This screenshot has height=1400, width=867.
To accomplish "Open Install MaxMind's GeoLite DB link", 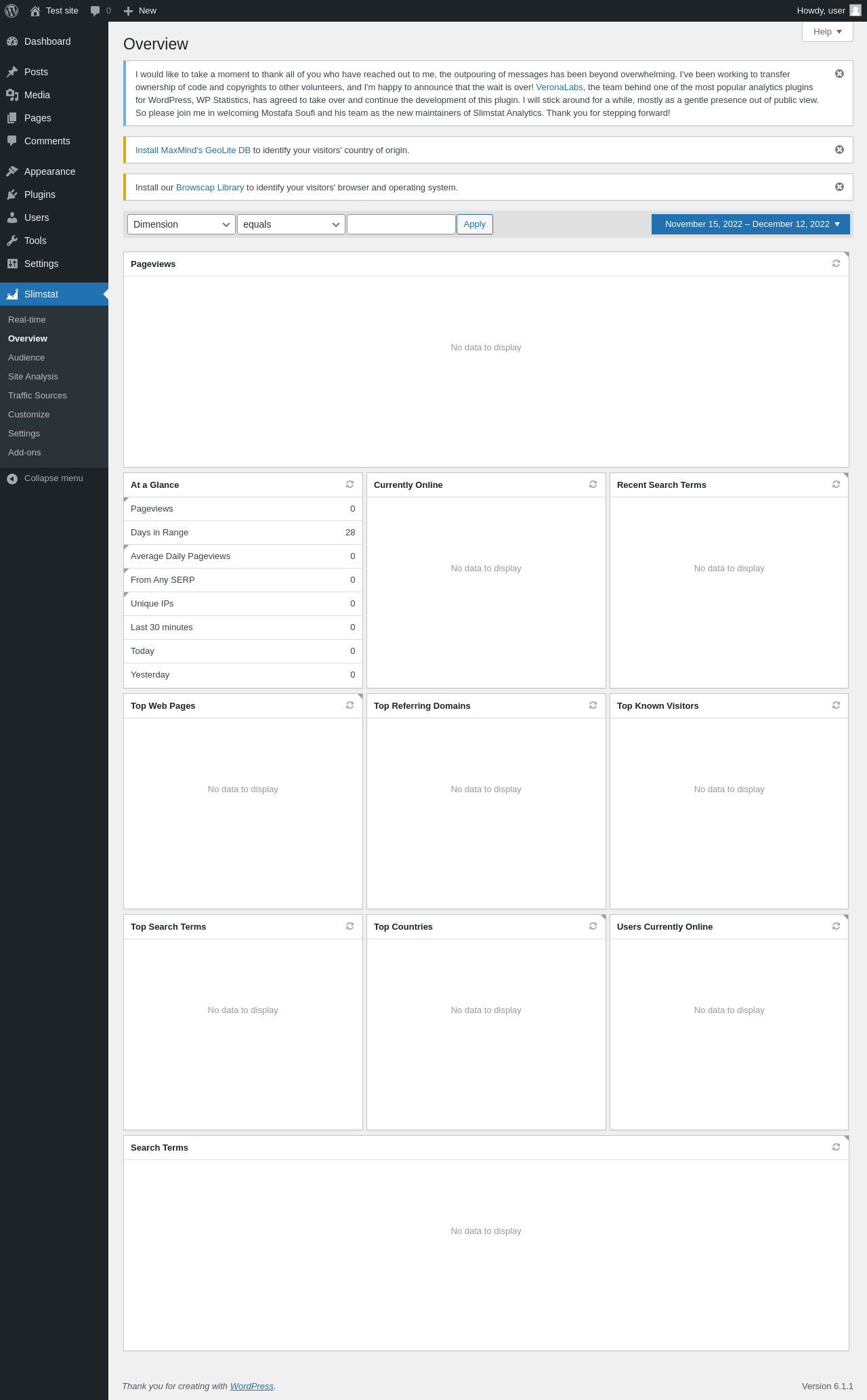I will tap(193, 150).
